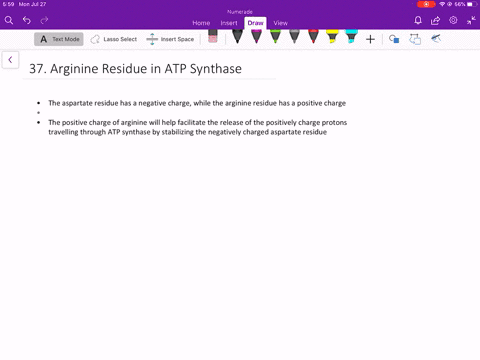
Task: Pick the green pen
Action: [x=275, y=37]
